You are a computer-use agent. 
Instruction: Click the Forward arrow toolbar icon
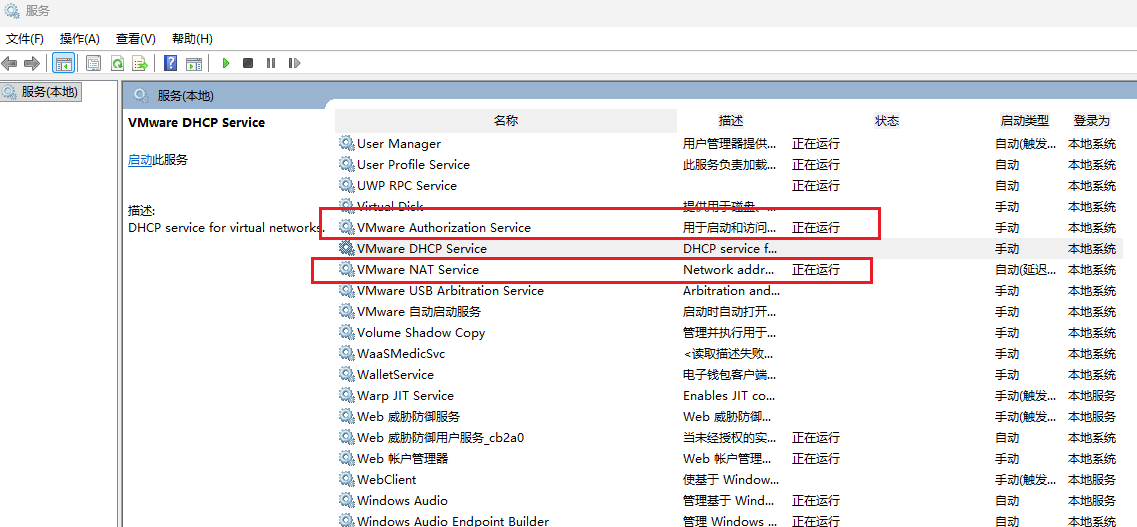(x=32, y=63)
